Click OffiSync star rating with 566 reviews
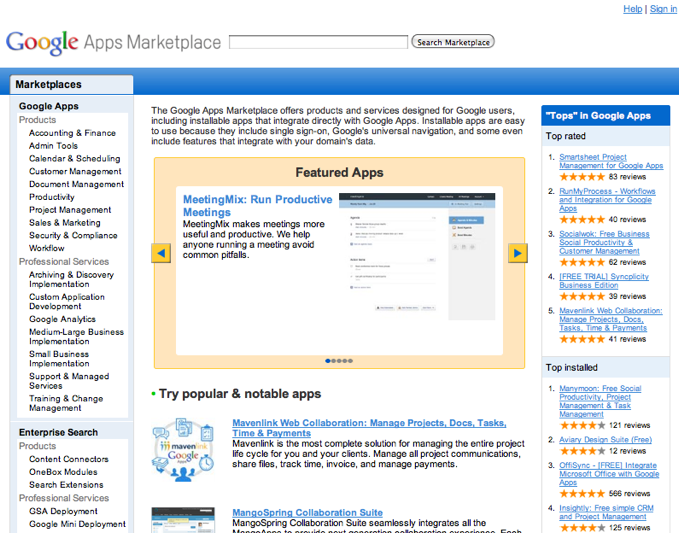The image size is (679, 533). click(x=582, y=494)
